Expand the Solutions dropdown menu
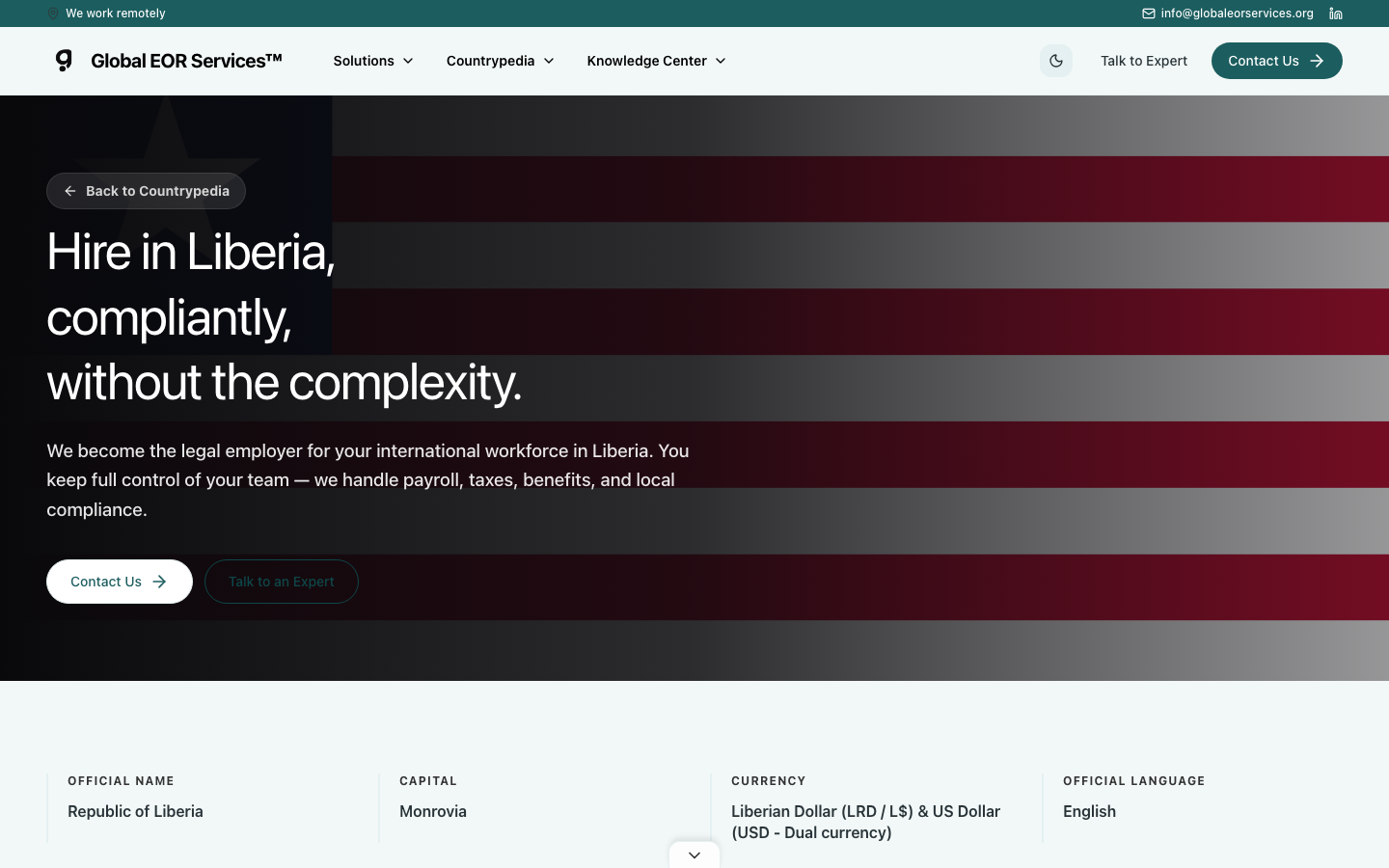Viewport: 1389px width, 868px height. click(x=373, y=61)
